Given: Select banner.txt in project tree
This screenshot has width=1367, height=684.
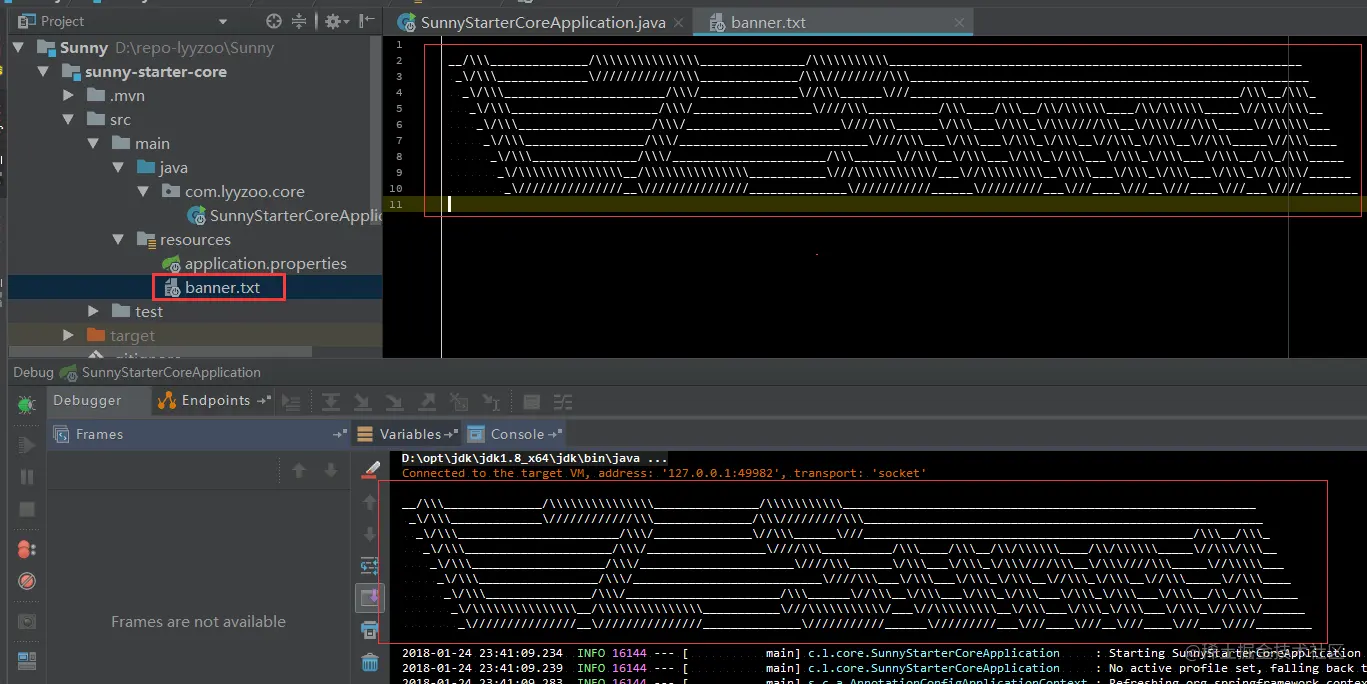Looking at the screenshot, I should click(212, 288).
